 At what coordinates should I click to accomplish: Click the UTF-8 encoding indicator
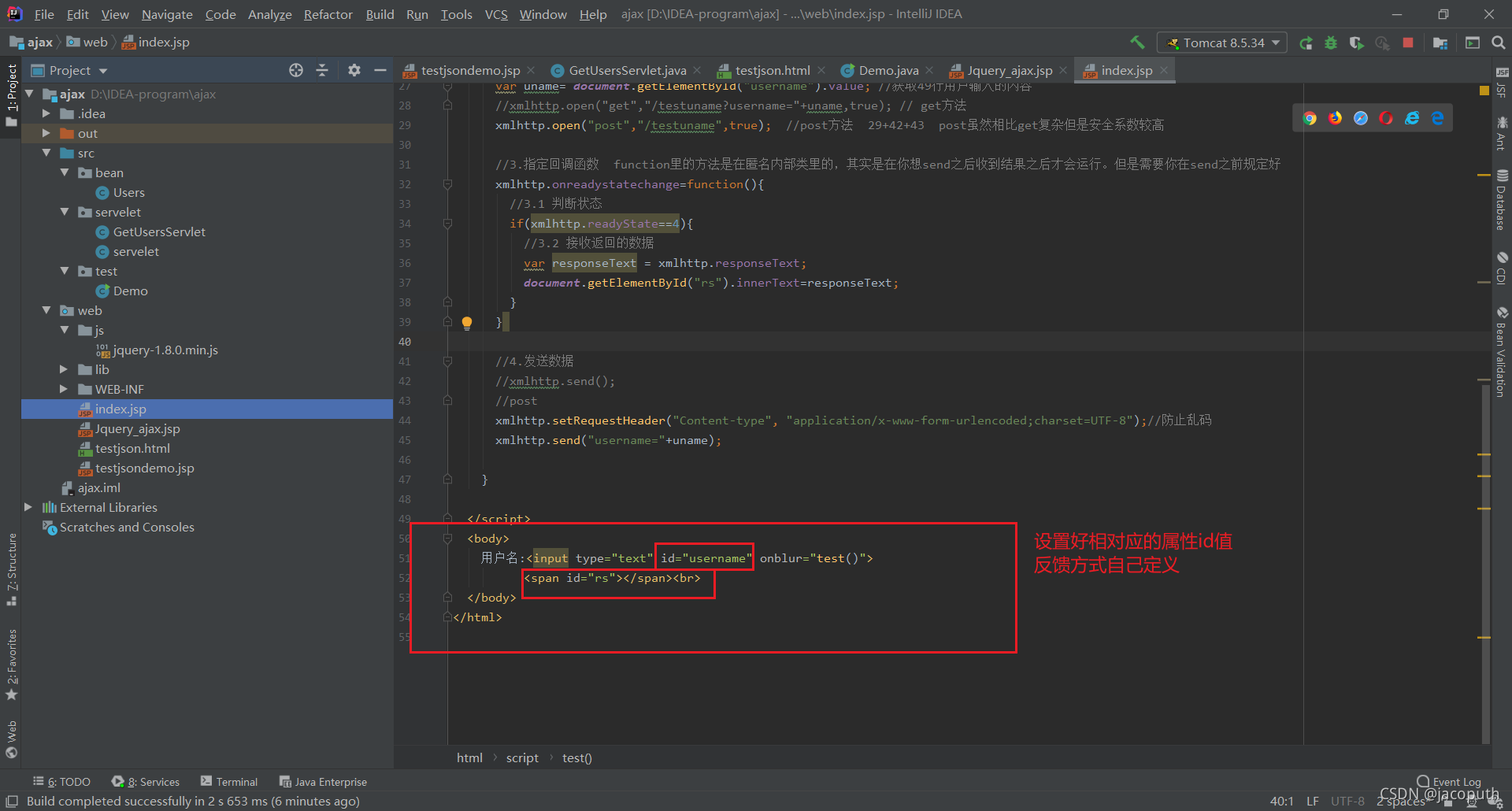pyautogui.click(x=1347, y=801)
